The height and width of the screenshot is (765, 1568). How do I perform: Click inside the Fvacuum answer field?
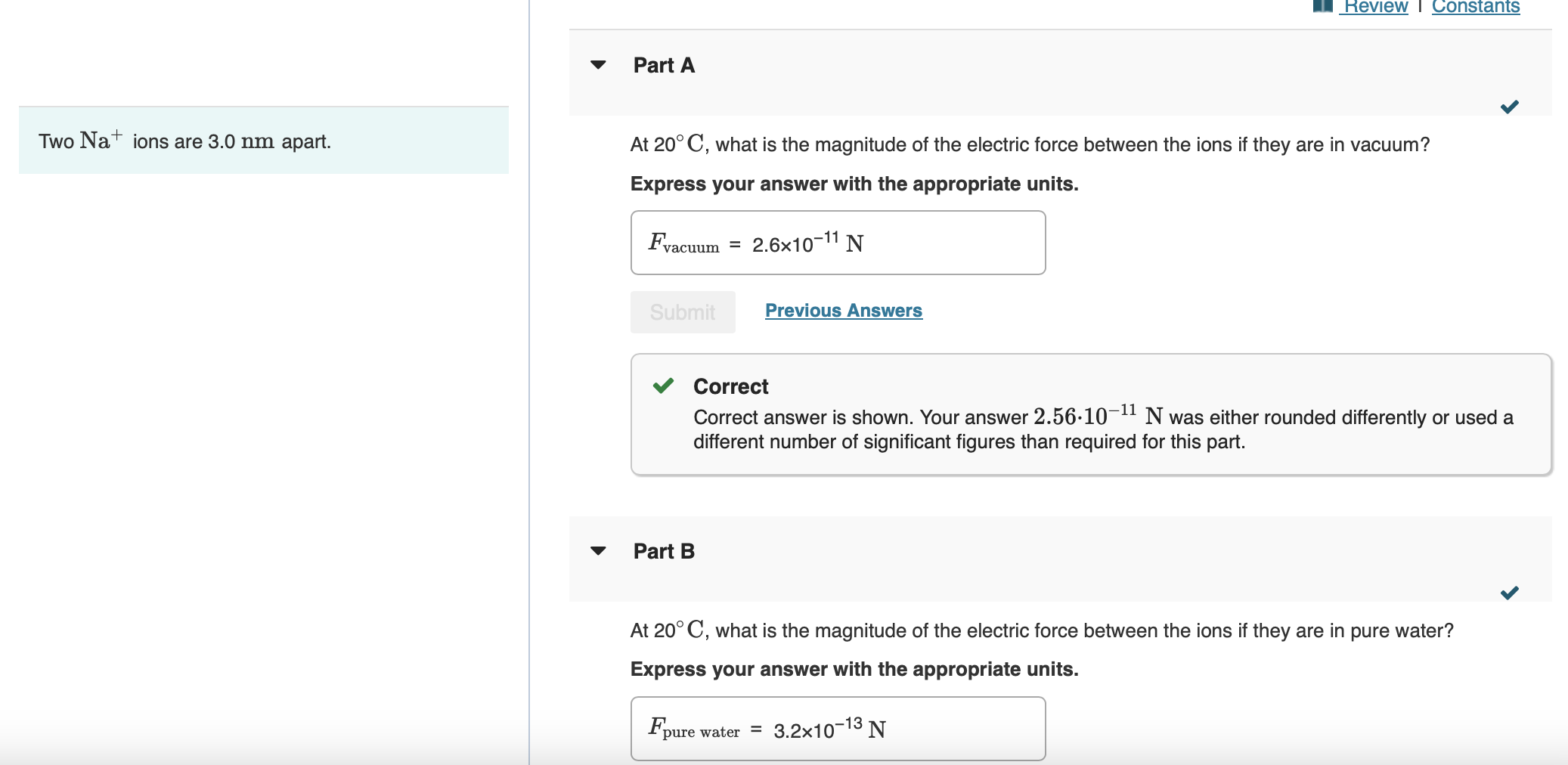click(837, 242)
